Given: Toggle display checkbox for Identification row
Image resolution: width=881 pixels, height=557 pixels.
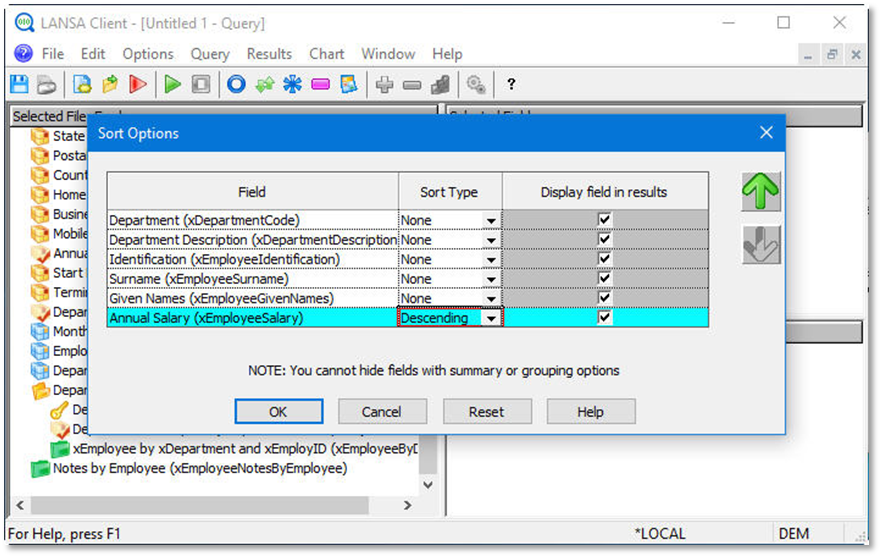Looking at the screenshot, I should 605,259.
